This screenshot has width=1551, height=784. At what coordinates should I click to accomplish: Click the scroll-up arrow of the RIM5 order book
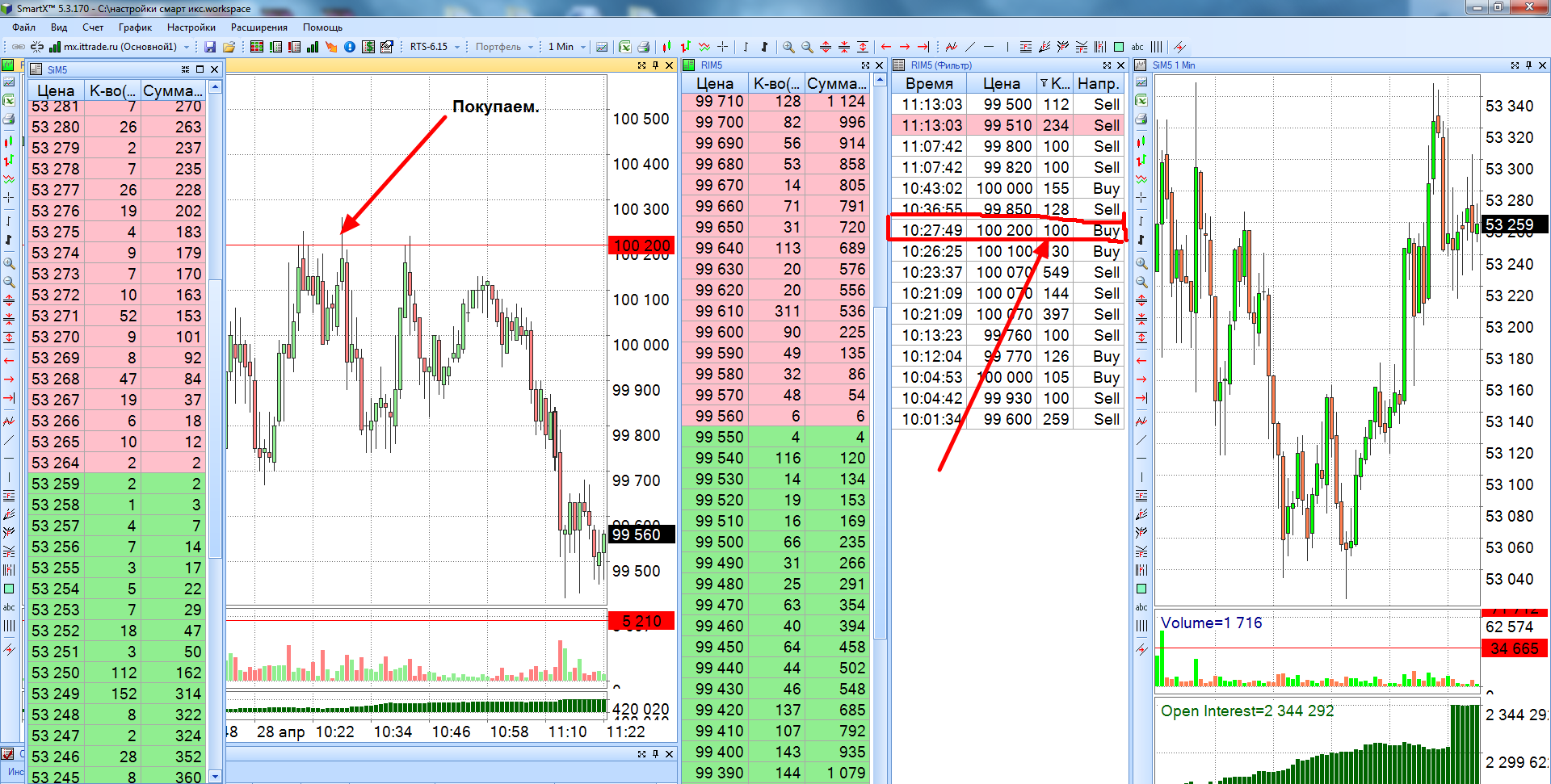[881, 81]
